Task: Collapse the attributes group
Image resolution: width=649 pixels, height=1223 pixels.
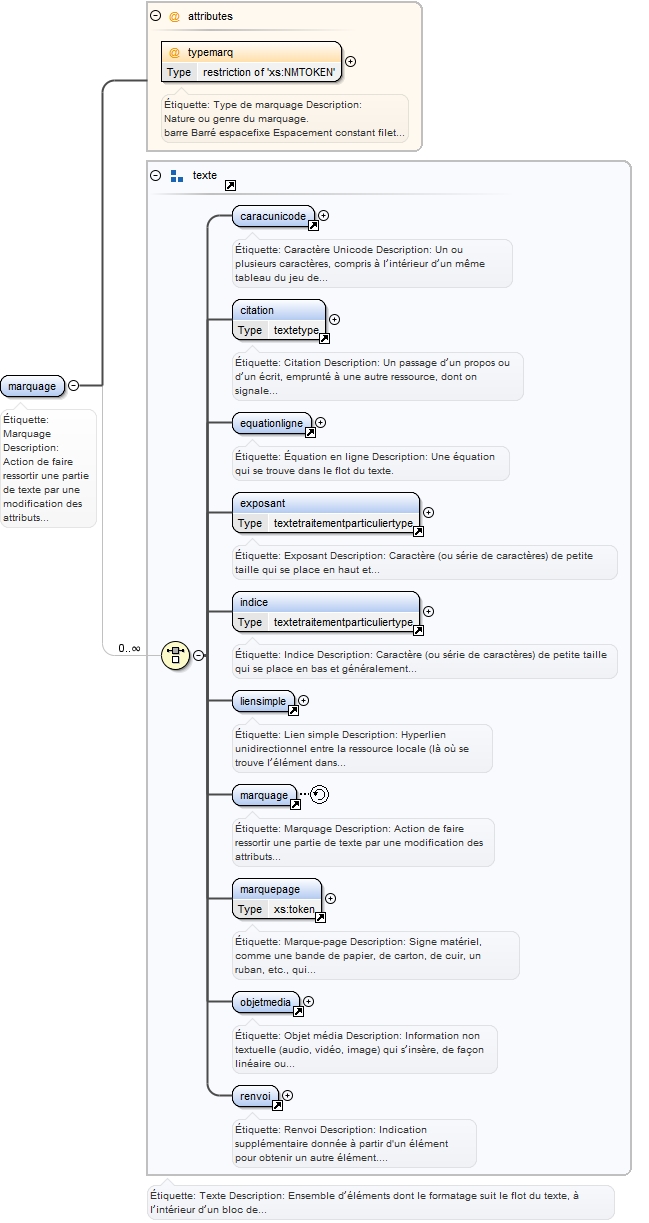Action: 155,16
